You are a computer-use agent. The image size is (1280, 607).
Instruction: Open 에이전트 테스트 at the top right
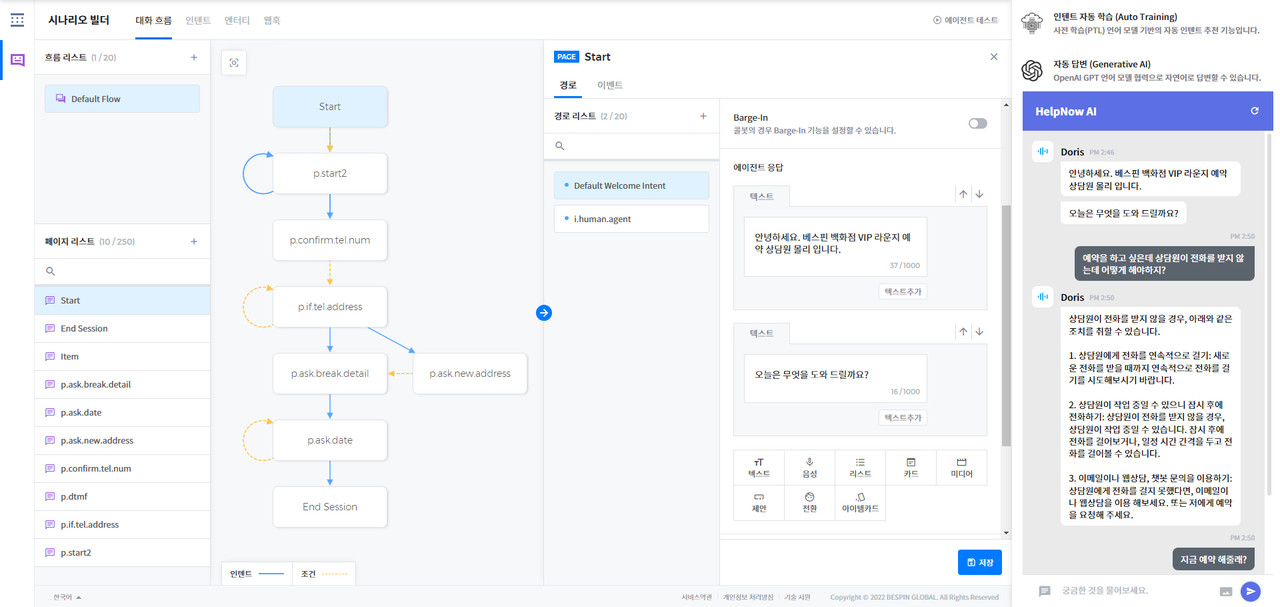click(x=966, y=17)
